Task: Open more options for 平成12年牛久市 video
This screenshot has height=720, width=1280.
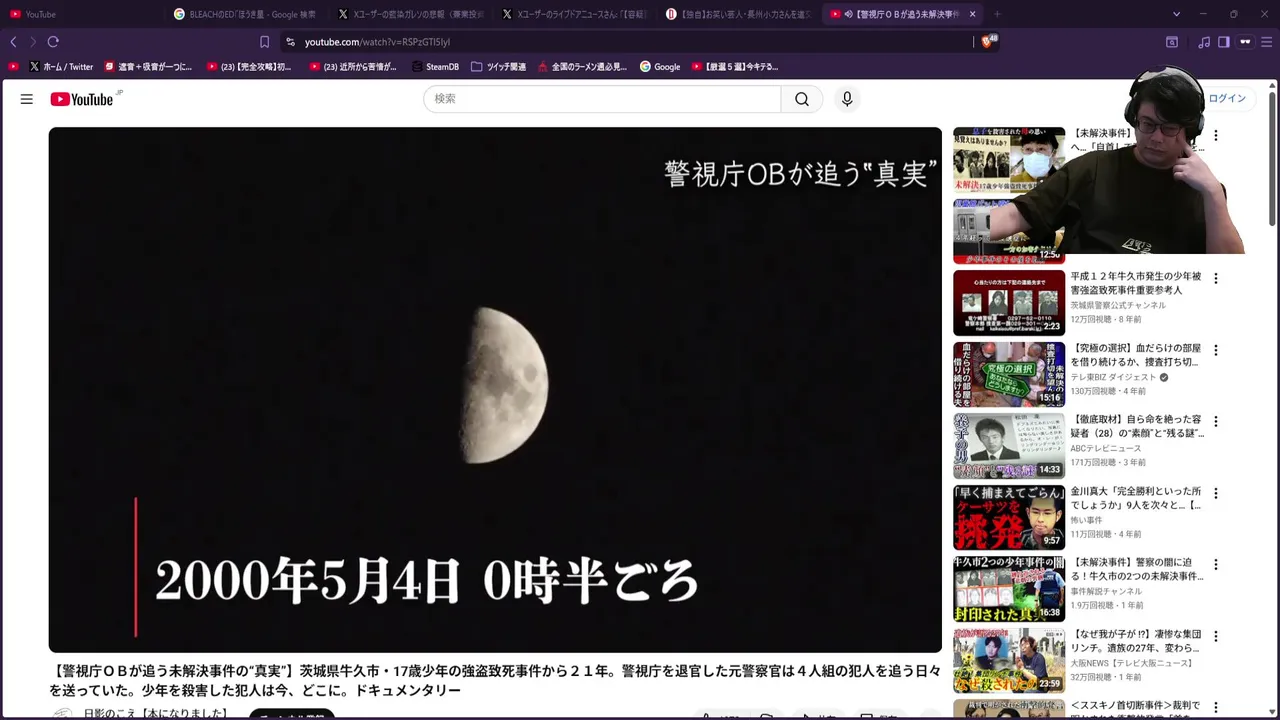Action: coord(1216,278)
